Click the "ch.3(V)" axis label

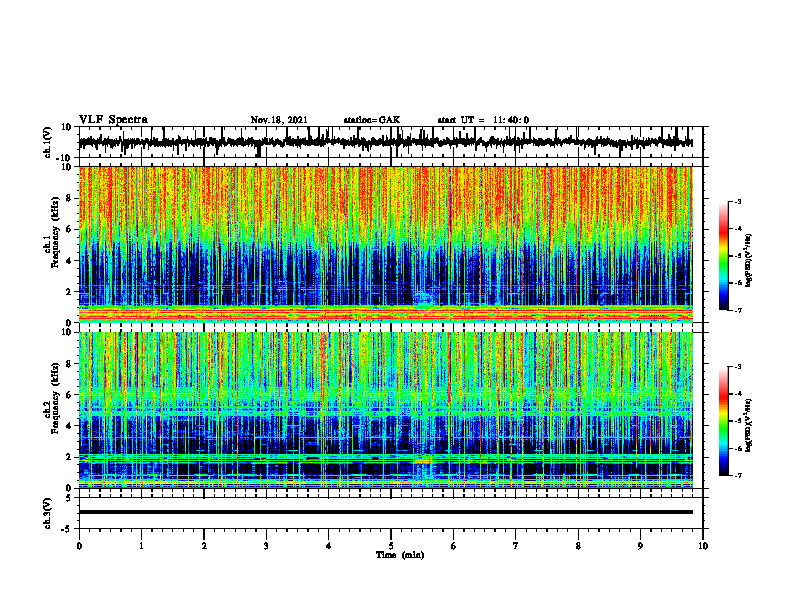click(x=47, y=513)
